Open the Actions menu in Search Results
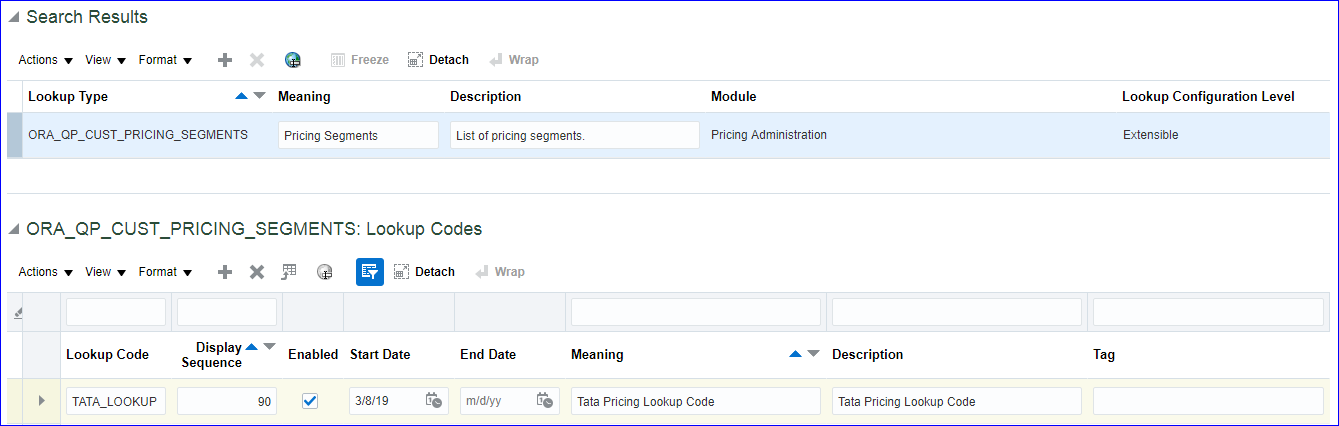1339x426 pixels. point(46,60)
